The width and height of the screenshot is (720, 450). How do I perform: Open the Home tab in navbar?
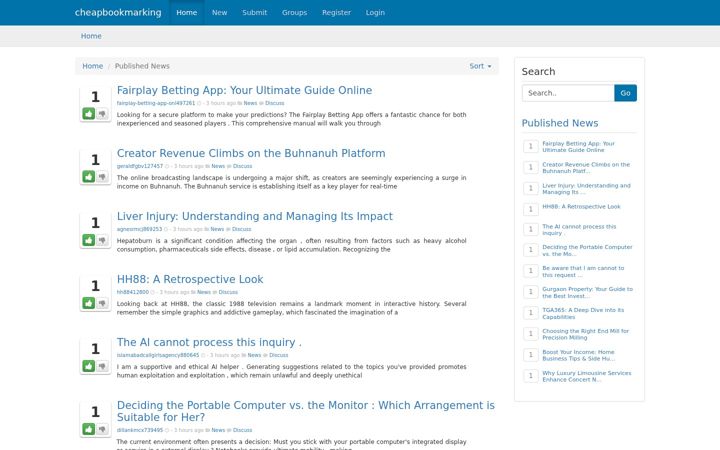tap(186, 12)
